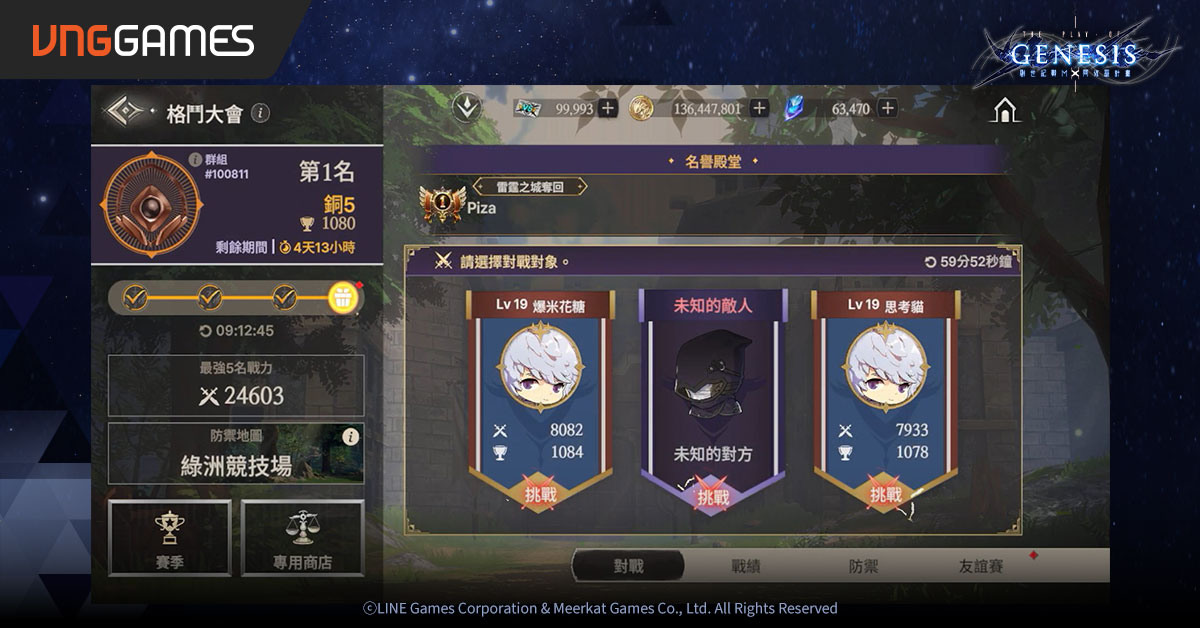Claim the reward basket on progress track

342,297
